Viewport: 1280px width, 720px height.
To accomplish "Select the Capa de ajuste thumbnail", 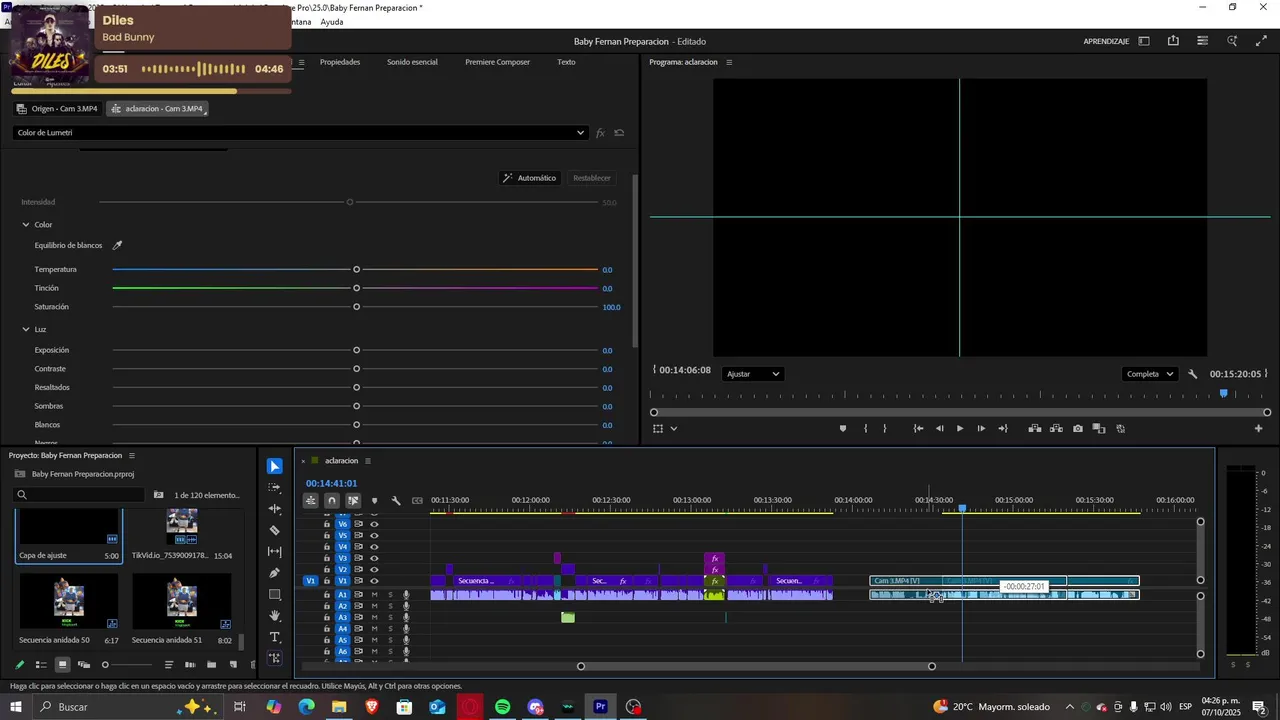I will 69,527.
